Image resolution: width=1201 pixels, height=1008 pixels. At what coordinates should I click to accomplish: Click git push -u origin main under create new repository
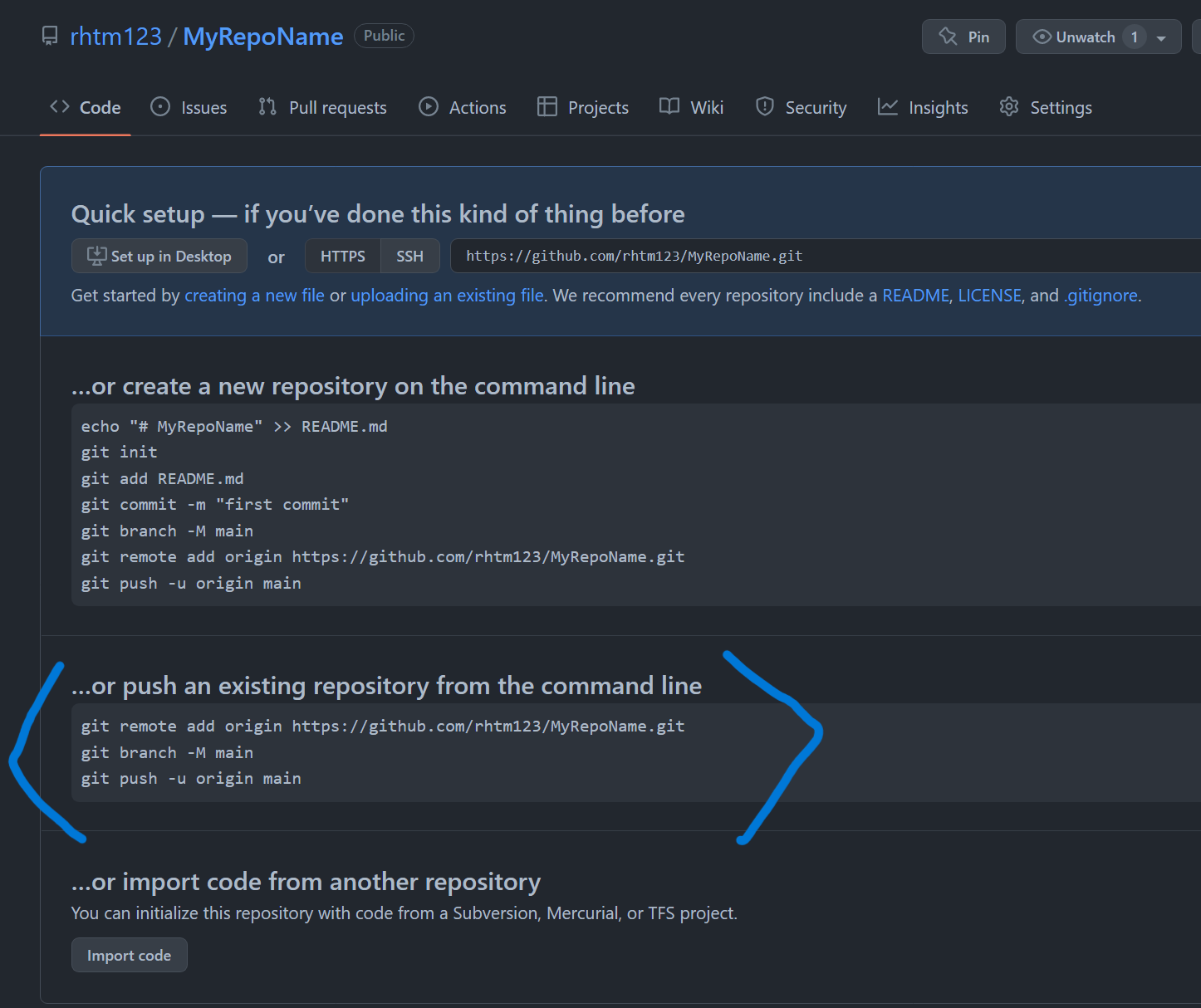tap(191, 584)
